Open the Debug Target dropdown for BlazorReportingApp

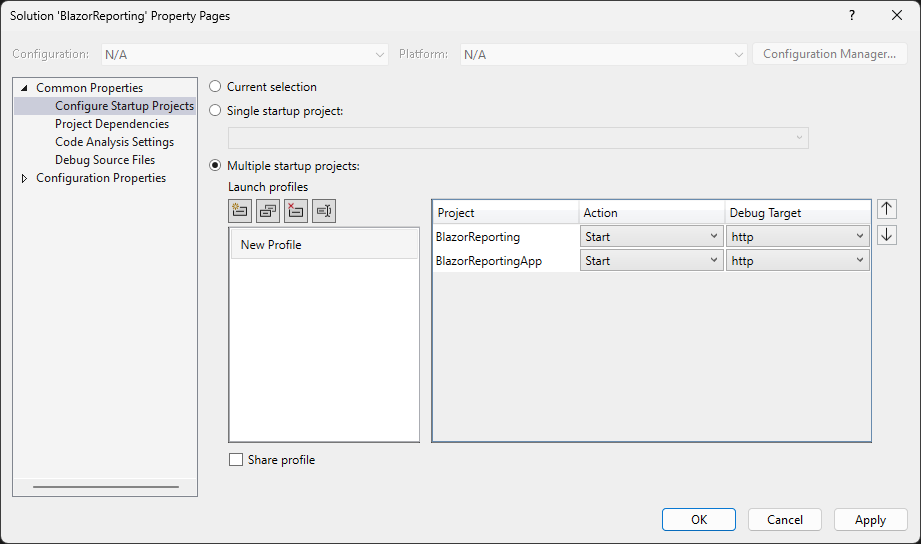[797, 261]
